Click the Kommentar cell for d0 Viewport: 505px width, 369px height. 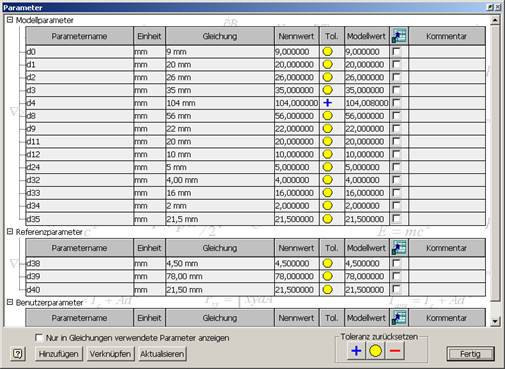coord(447,52)
